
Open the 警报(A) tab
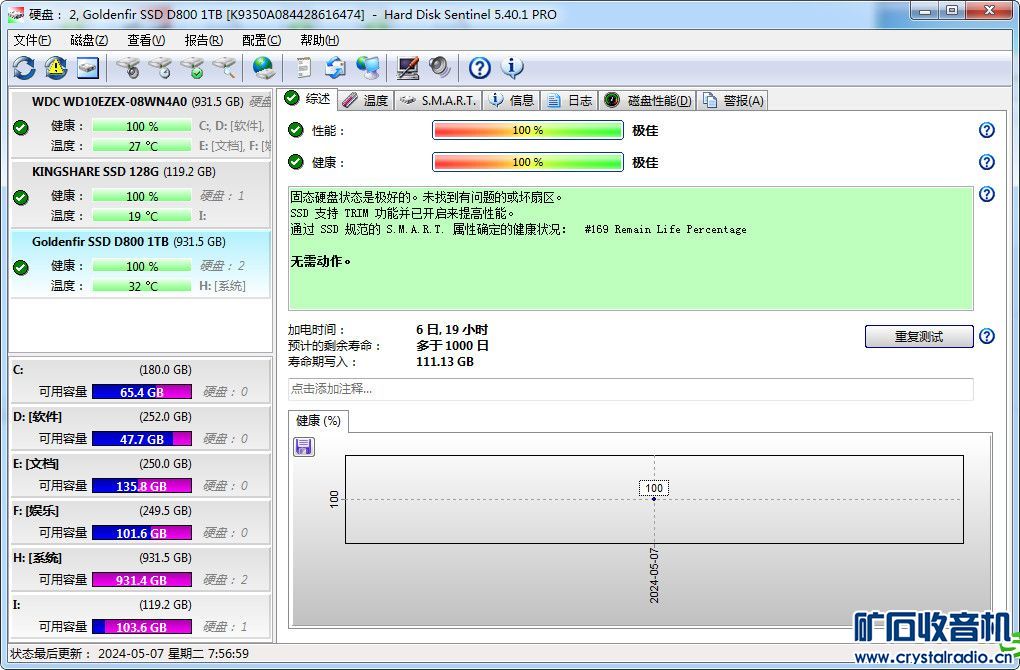point(732,100)
